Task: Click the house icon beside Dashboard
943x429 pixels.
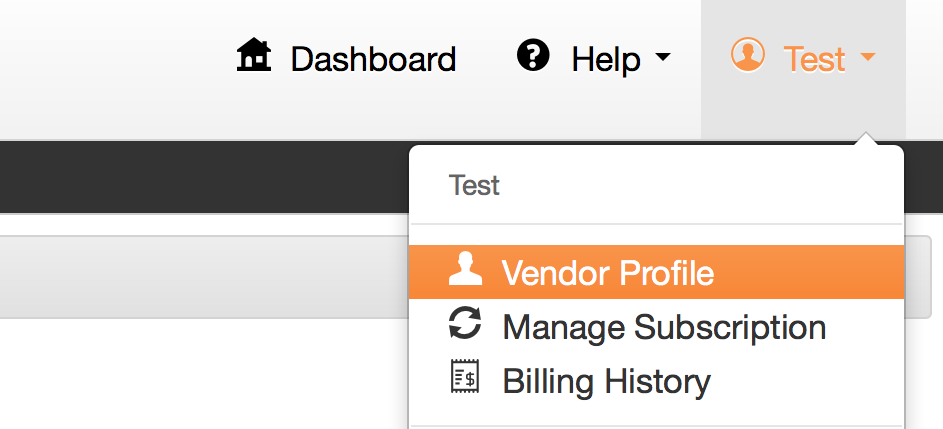Action: click(x=254, y=55)
